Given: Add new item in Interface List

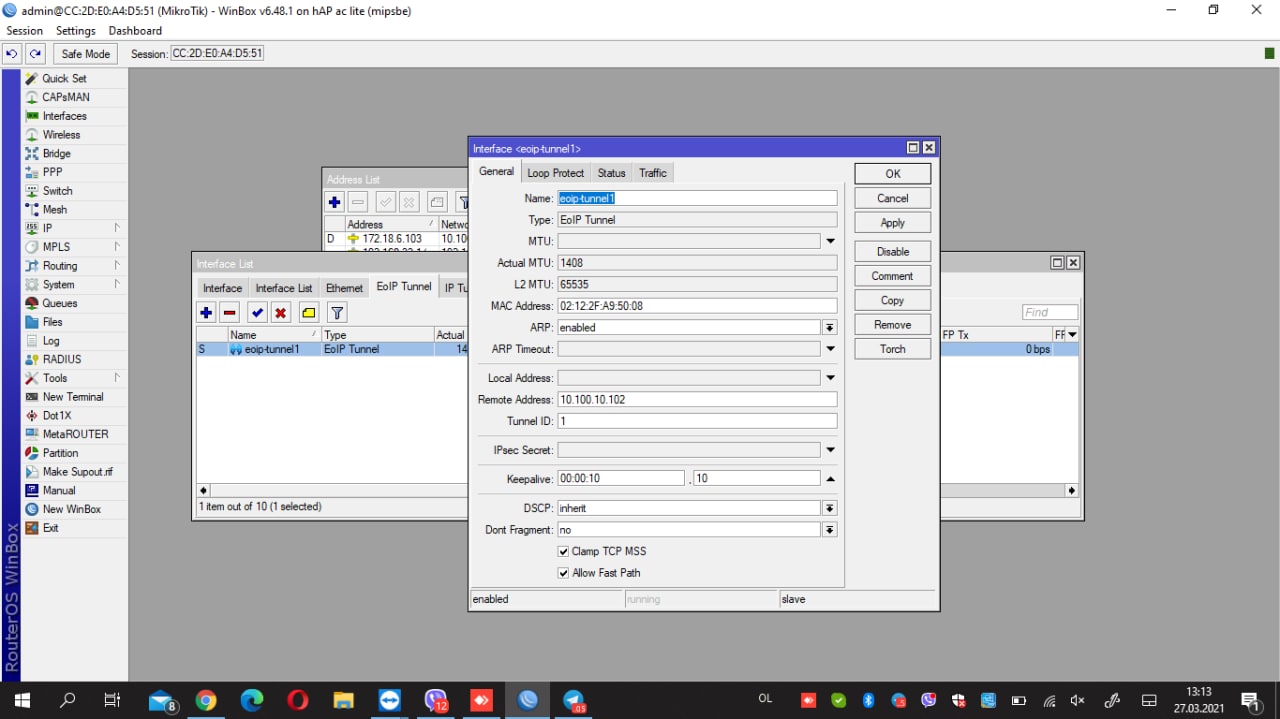Looking at the screenshot, I should pos(206,313).
